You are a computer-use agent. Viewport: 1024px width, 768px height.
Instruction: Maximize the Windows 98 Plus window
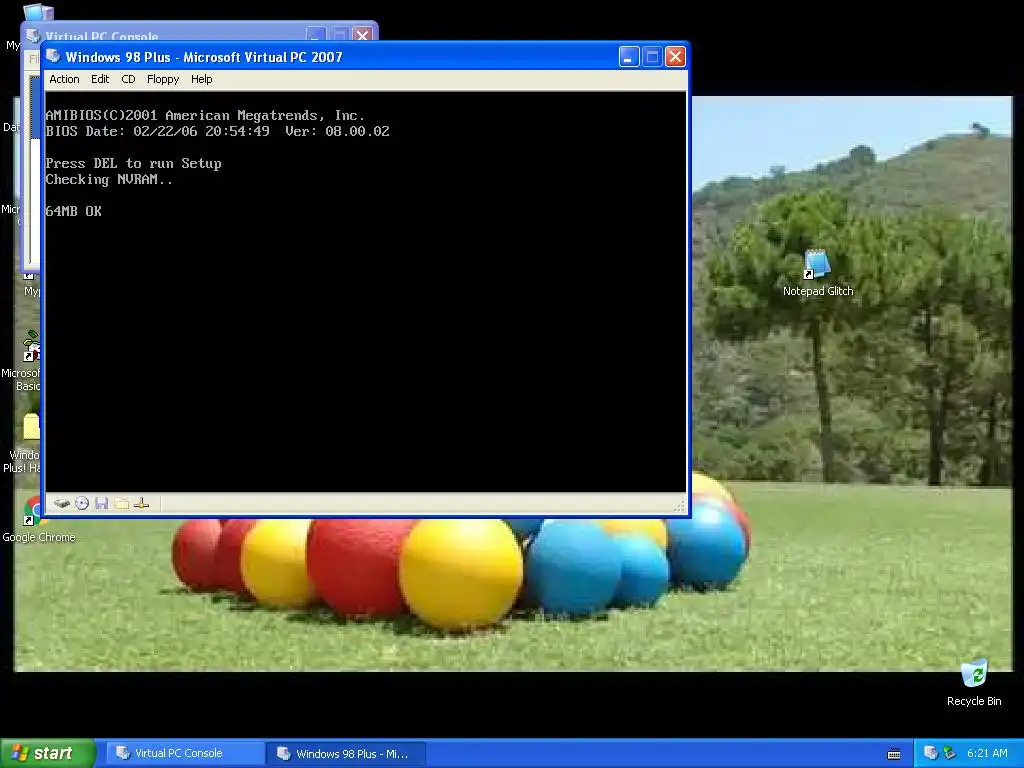[x=652, y=57]
